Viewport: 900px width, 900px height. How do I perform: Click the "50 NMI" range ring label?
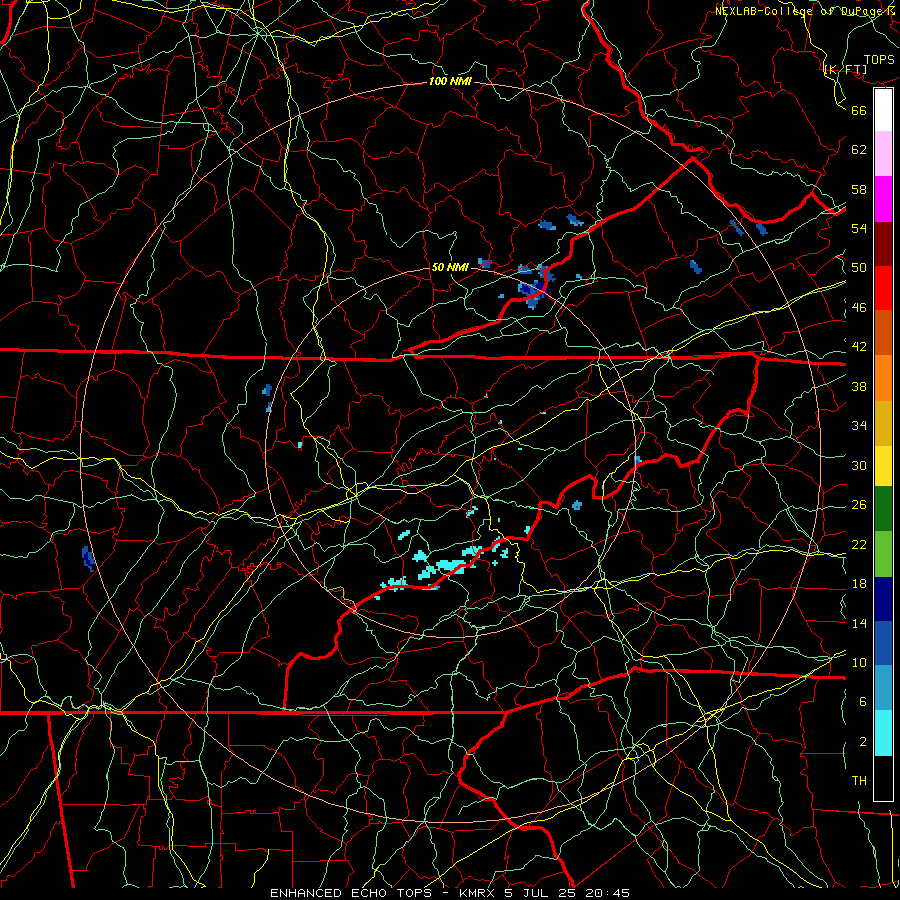pyautogui.click(x=450, y=267)
